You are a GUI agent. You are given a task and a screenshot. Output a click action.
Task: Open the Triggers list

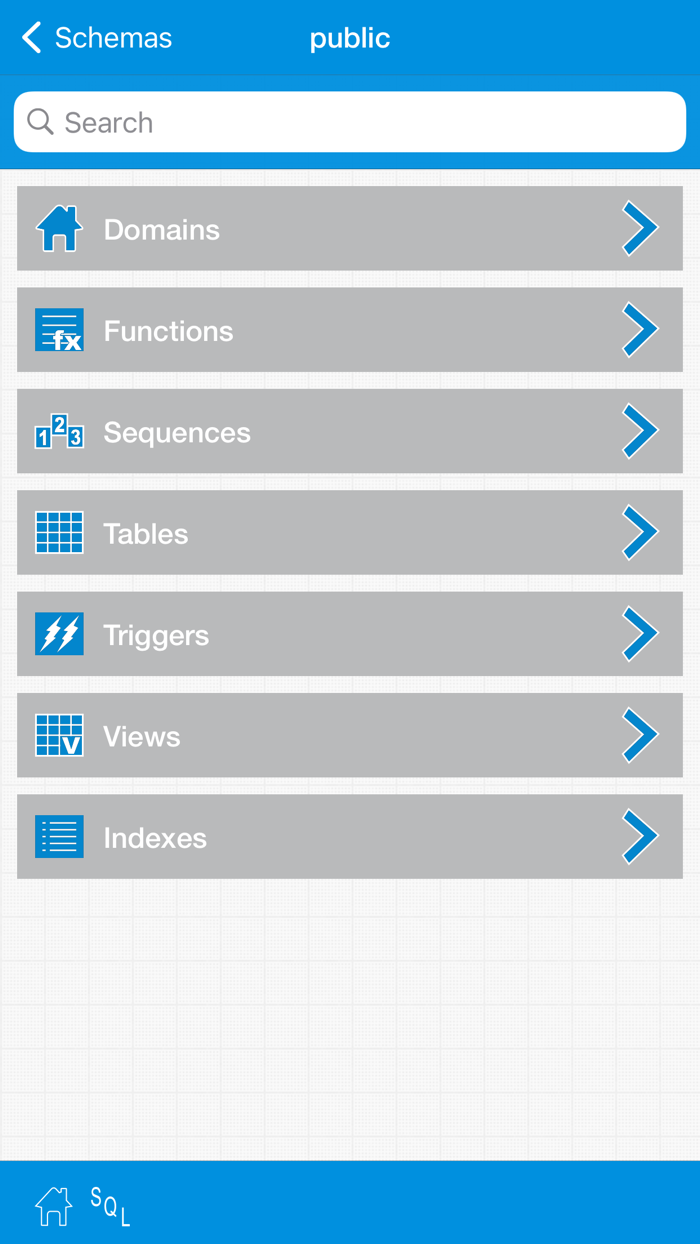[350, 634]
